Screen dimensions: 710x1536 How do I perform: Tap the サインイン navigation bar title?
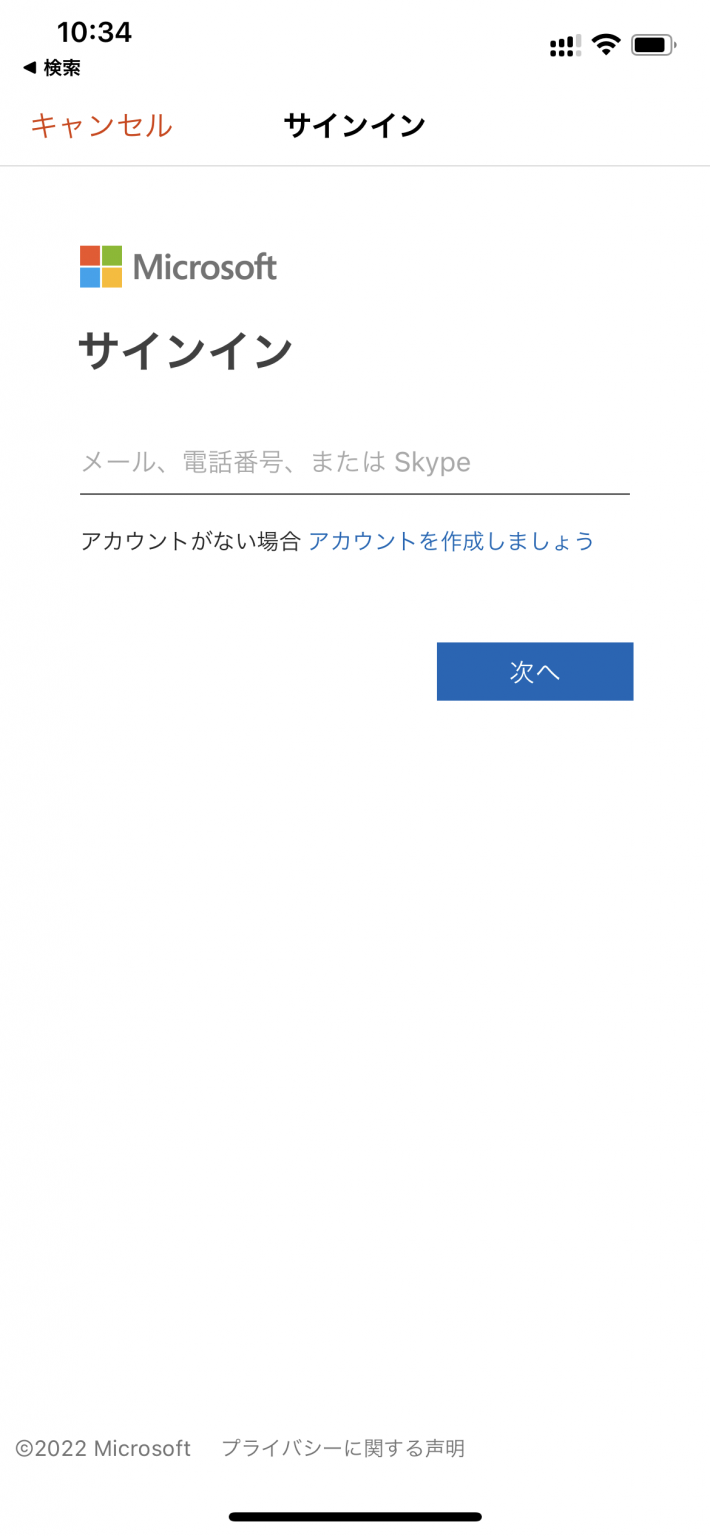click(355, 126)
